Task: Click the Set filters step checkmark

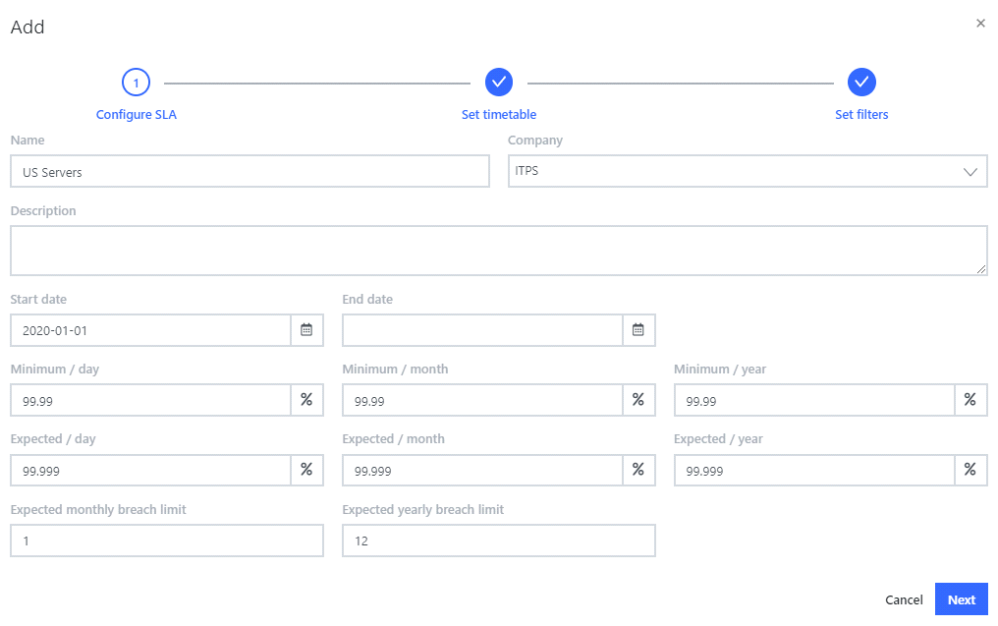Action: click(x=862, y=82)
